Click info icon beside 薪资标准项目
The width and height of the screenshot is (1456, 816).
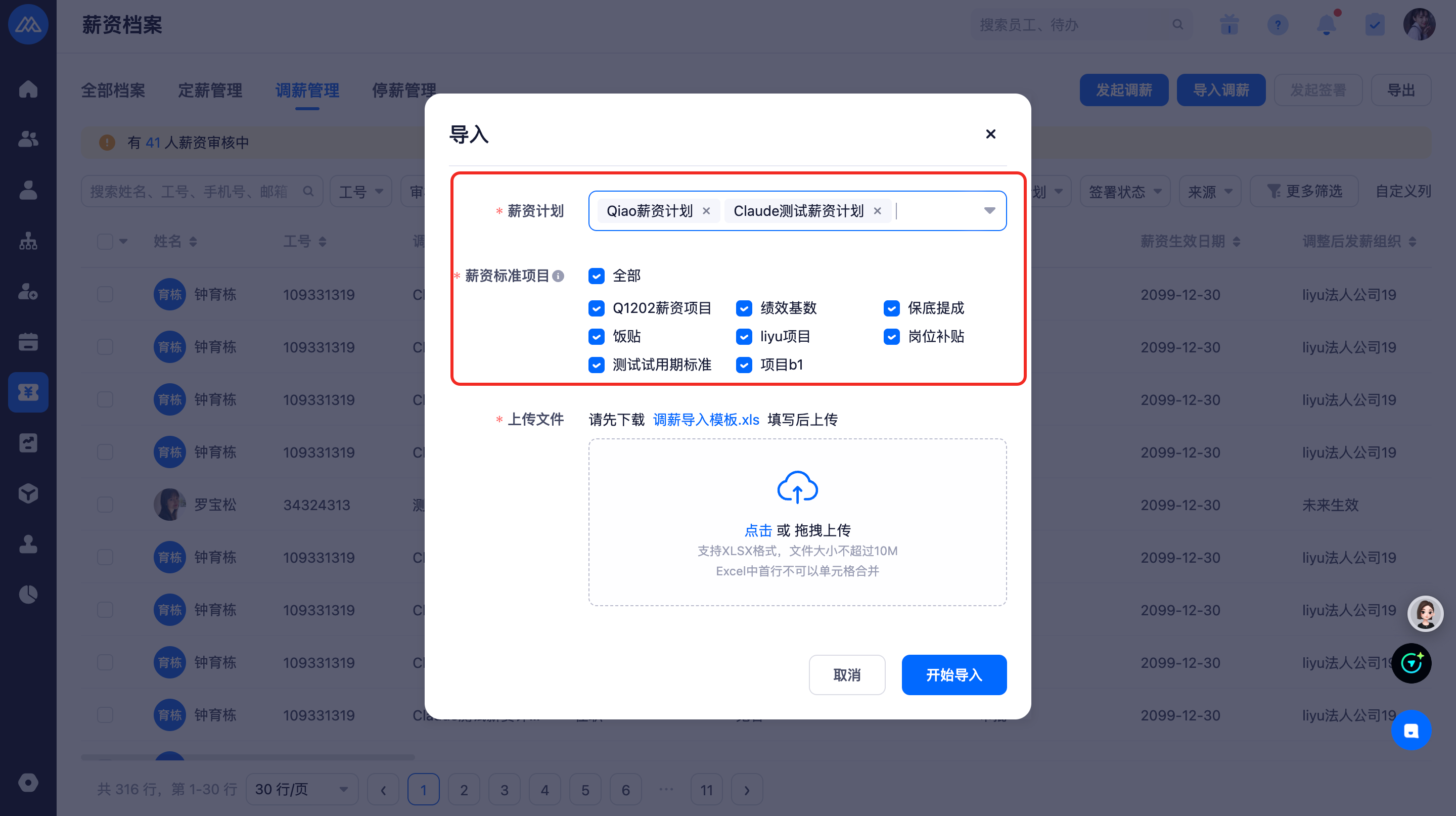coord(558,276)
